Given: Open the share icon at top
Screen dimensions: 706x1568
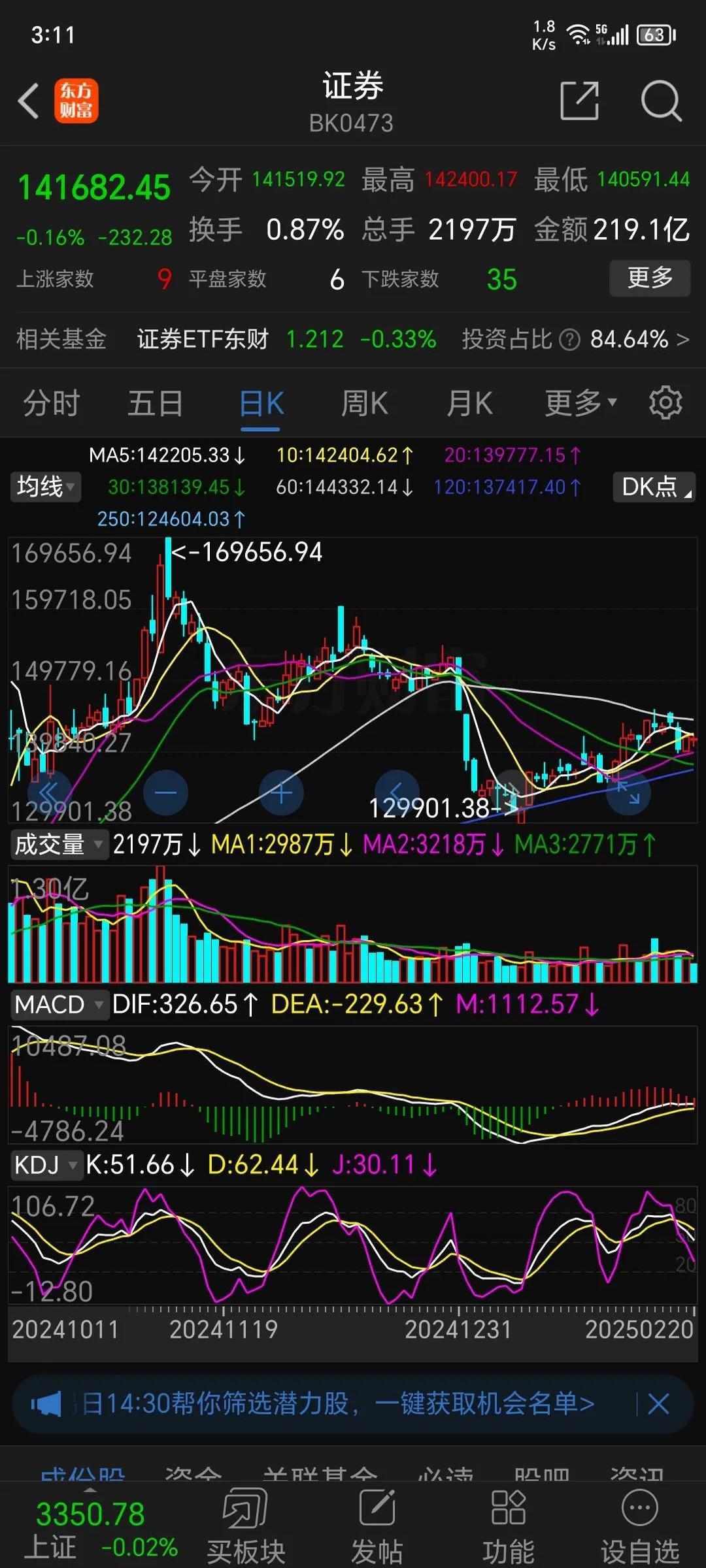Looking at the screenshot, I should point(579,101).
